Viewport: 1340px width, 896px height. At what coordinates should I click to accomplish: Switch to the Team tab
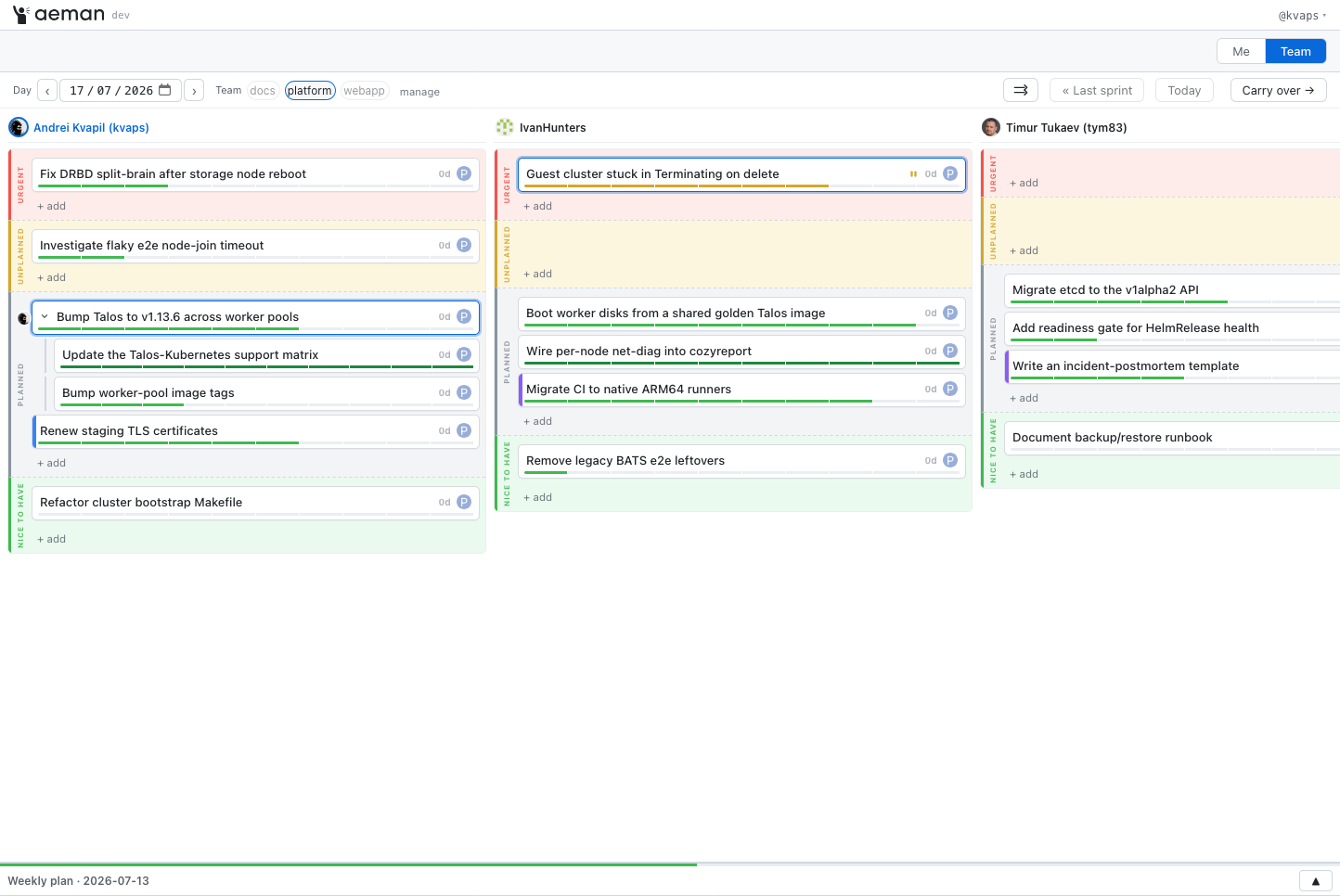pos(1295,51)
